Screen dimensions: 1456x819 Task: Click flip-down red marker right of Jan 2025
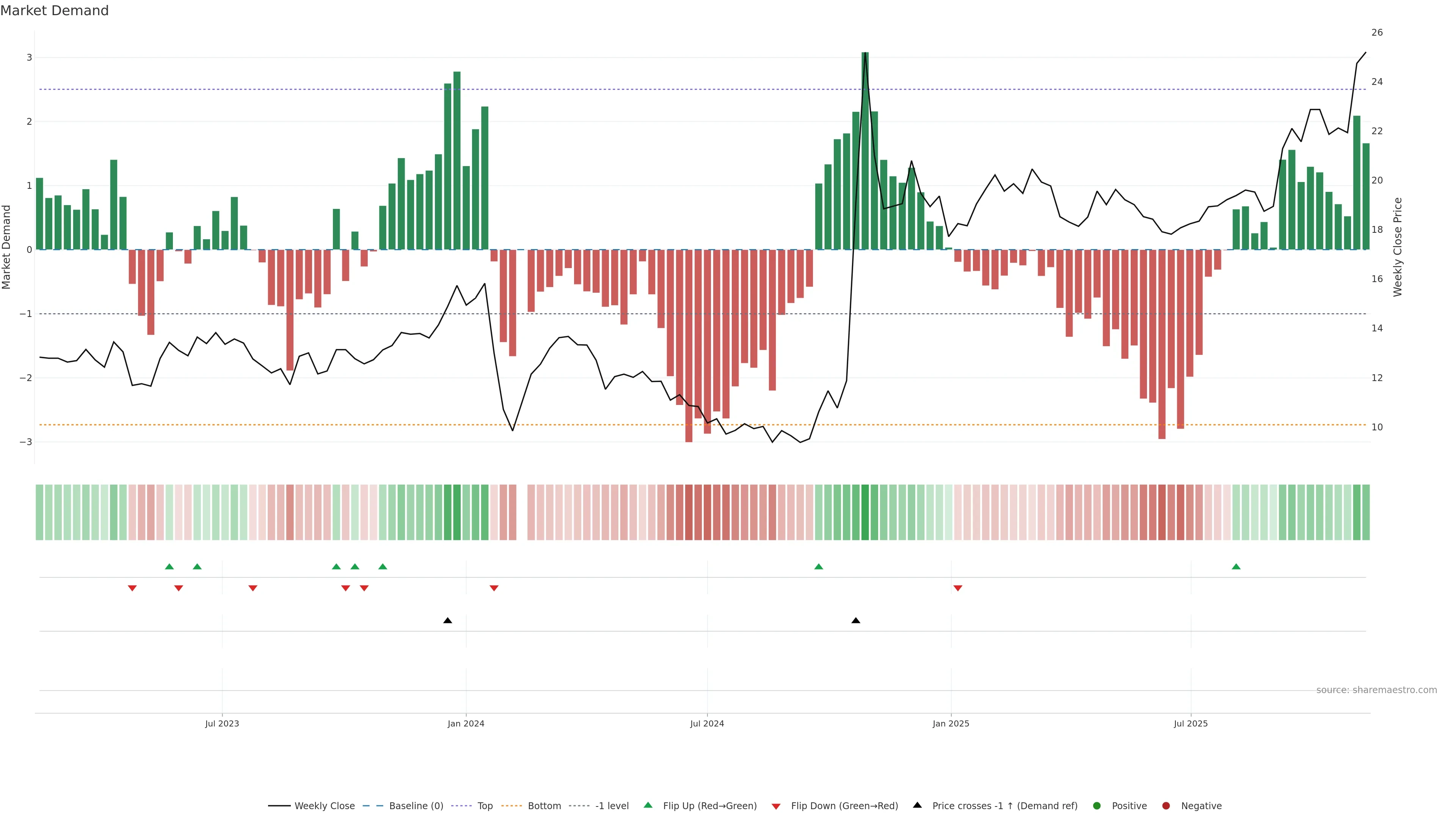957,588
